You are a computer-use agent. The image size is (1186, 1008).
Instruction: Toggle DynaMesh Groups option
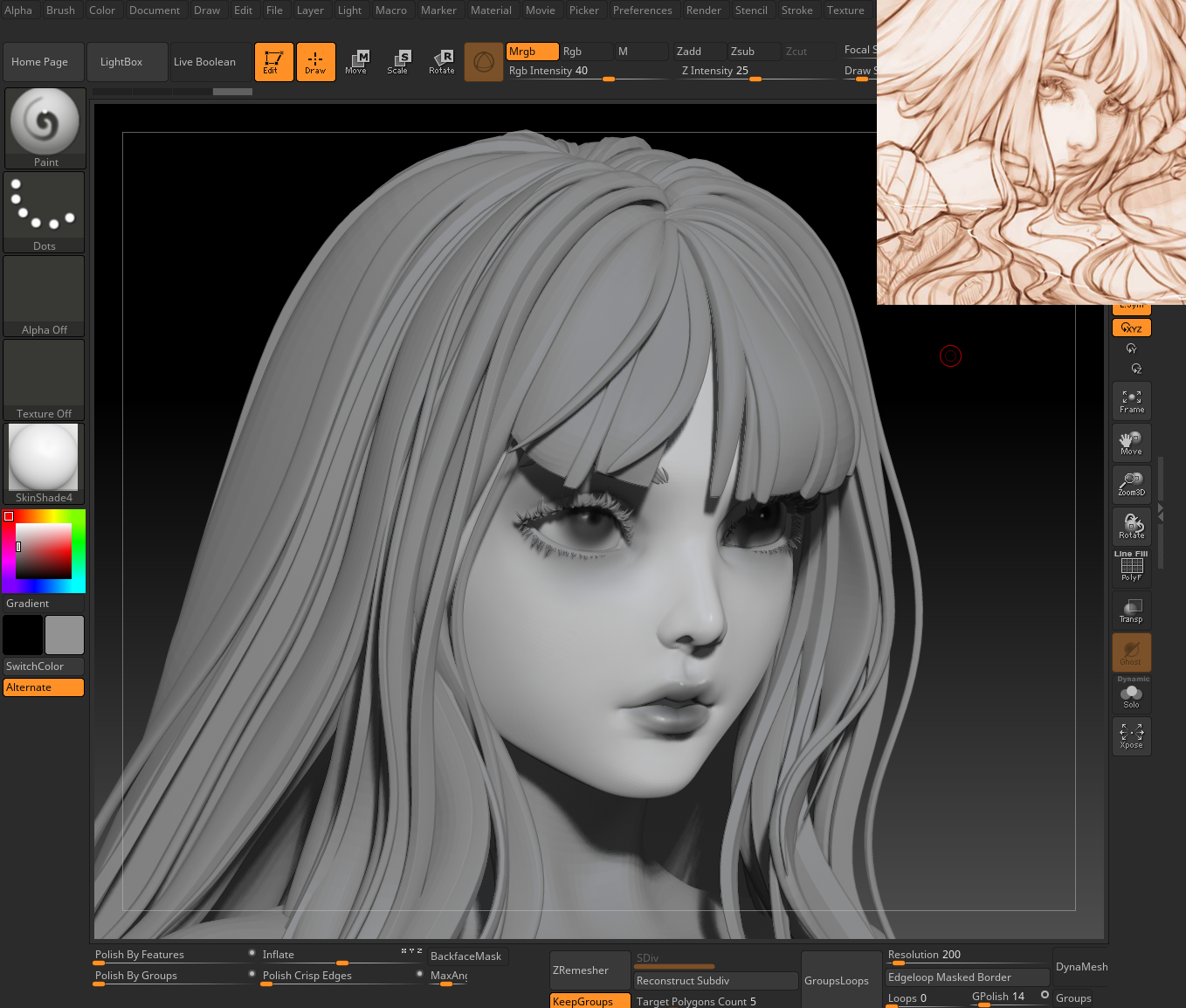tap(1079, 998)
